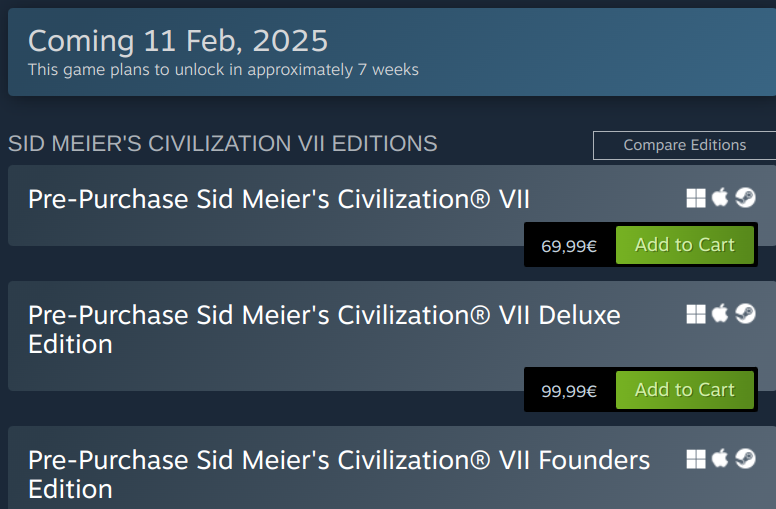Click Apple macOS icon on standard edition
This screenshot has width=776, height=509.
point(720,198)
